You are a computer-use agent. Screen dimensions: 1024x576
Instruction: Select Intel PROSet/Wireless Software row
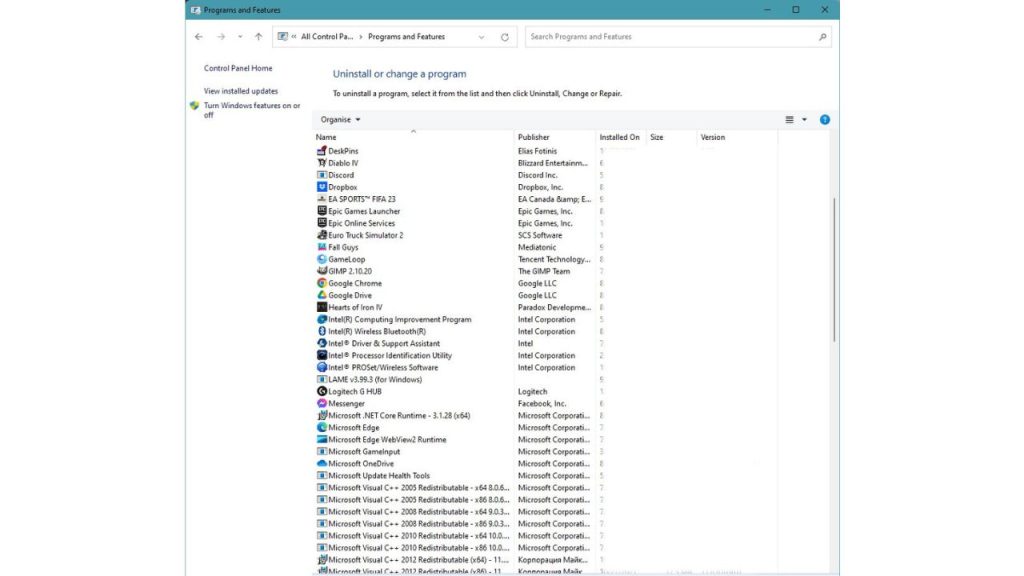pyautogui.click(x=545, y=368)
